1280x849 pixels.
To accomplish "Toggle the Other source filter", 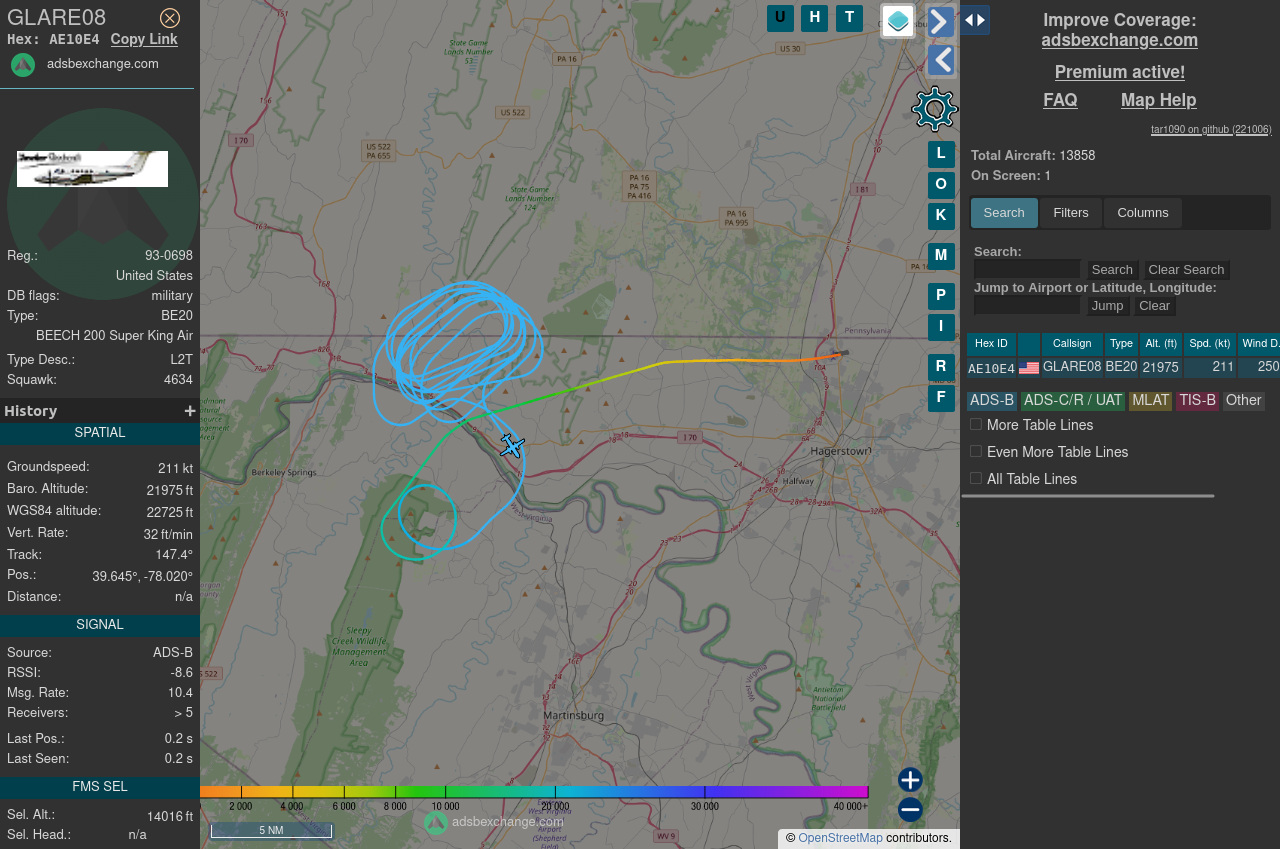I will pyautogui.click(x=1244, y=400).
